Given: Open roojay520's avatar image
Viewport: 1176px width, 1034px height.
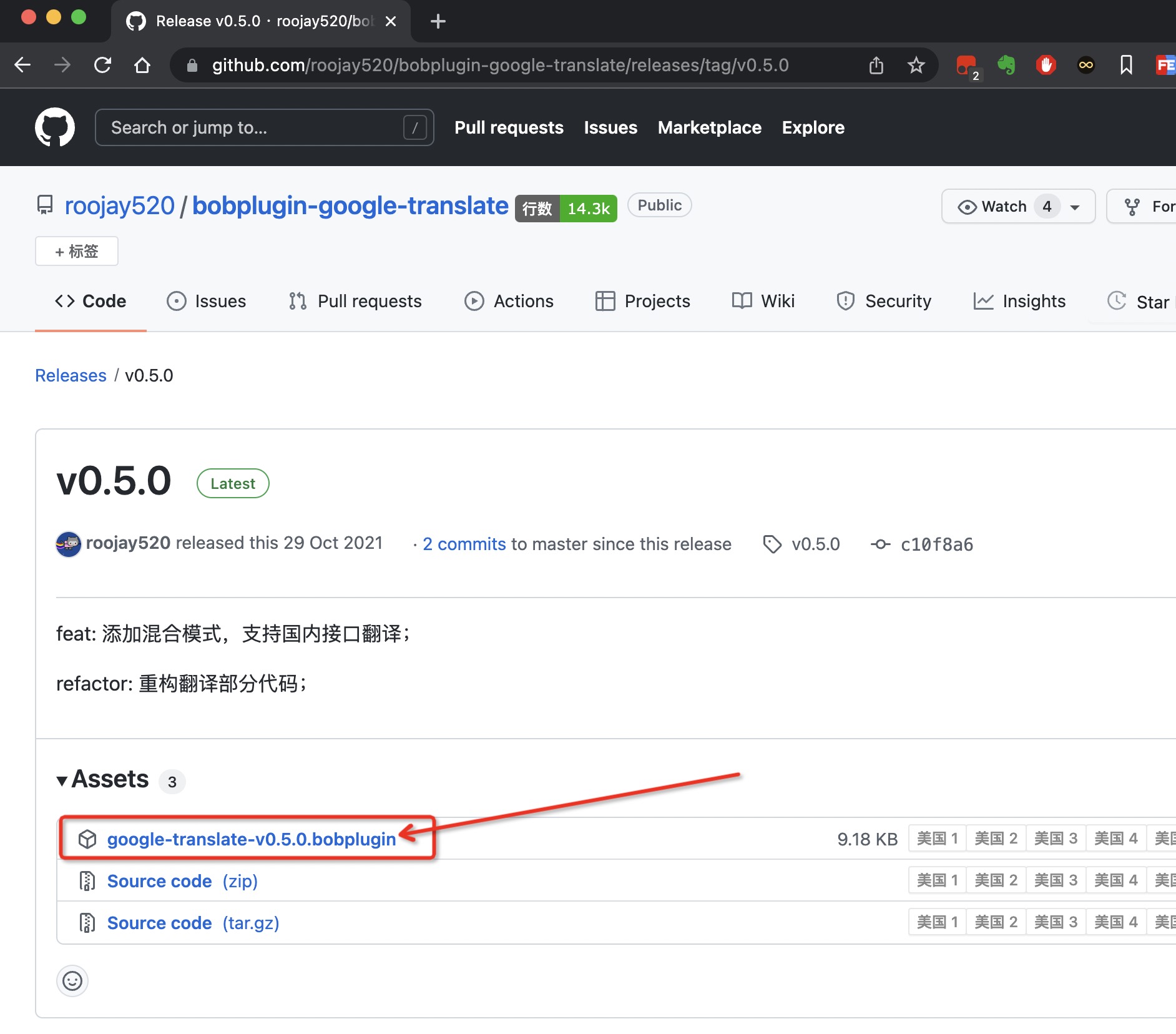Looking at the screenshot, I should coord(69,544).
